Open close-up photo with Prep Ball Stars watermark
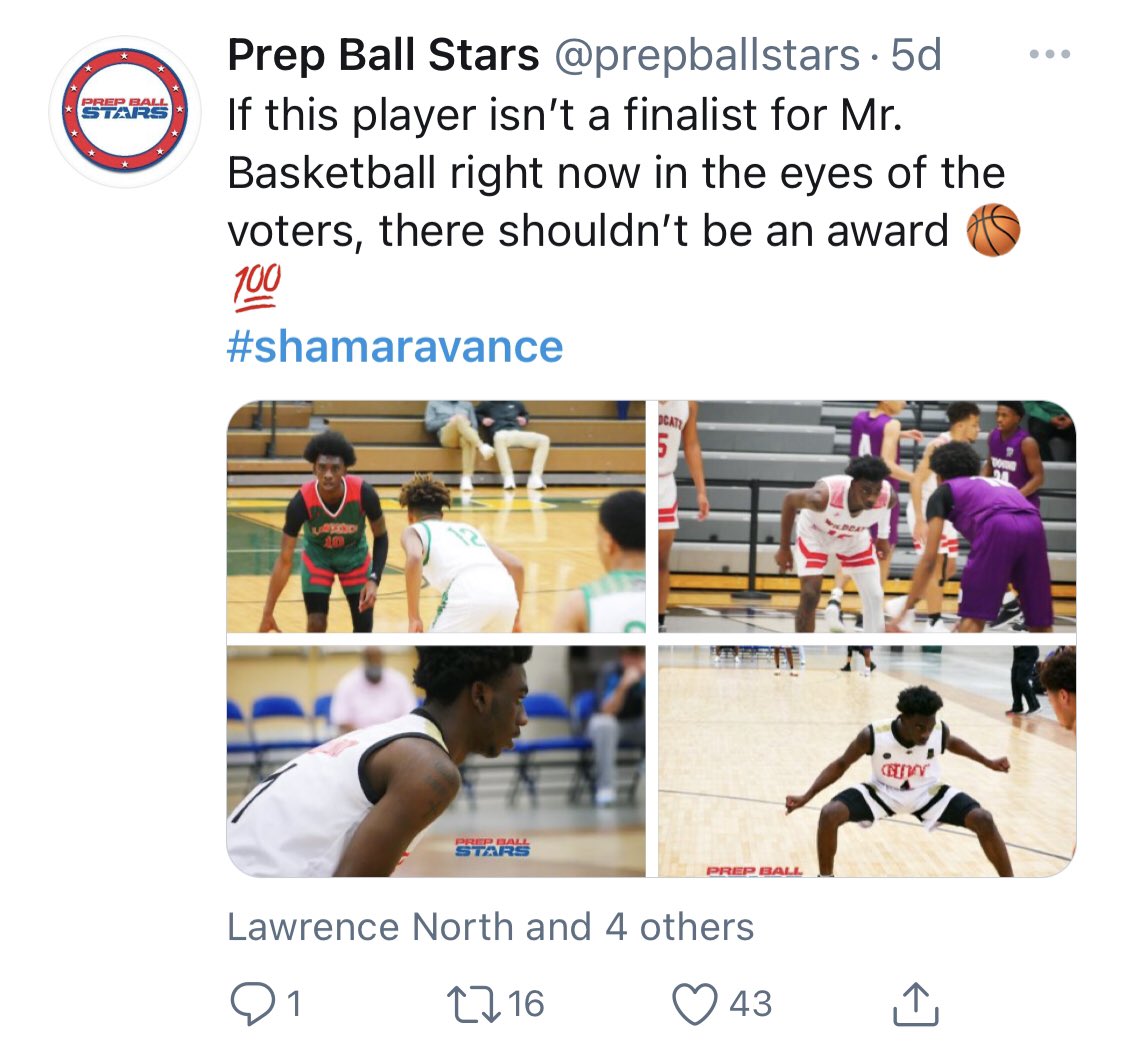 click(436, 761)
